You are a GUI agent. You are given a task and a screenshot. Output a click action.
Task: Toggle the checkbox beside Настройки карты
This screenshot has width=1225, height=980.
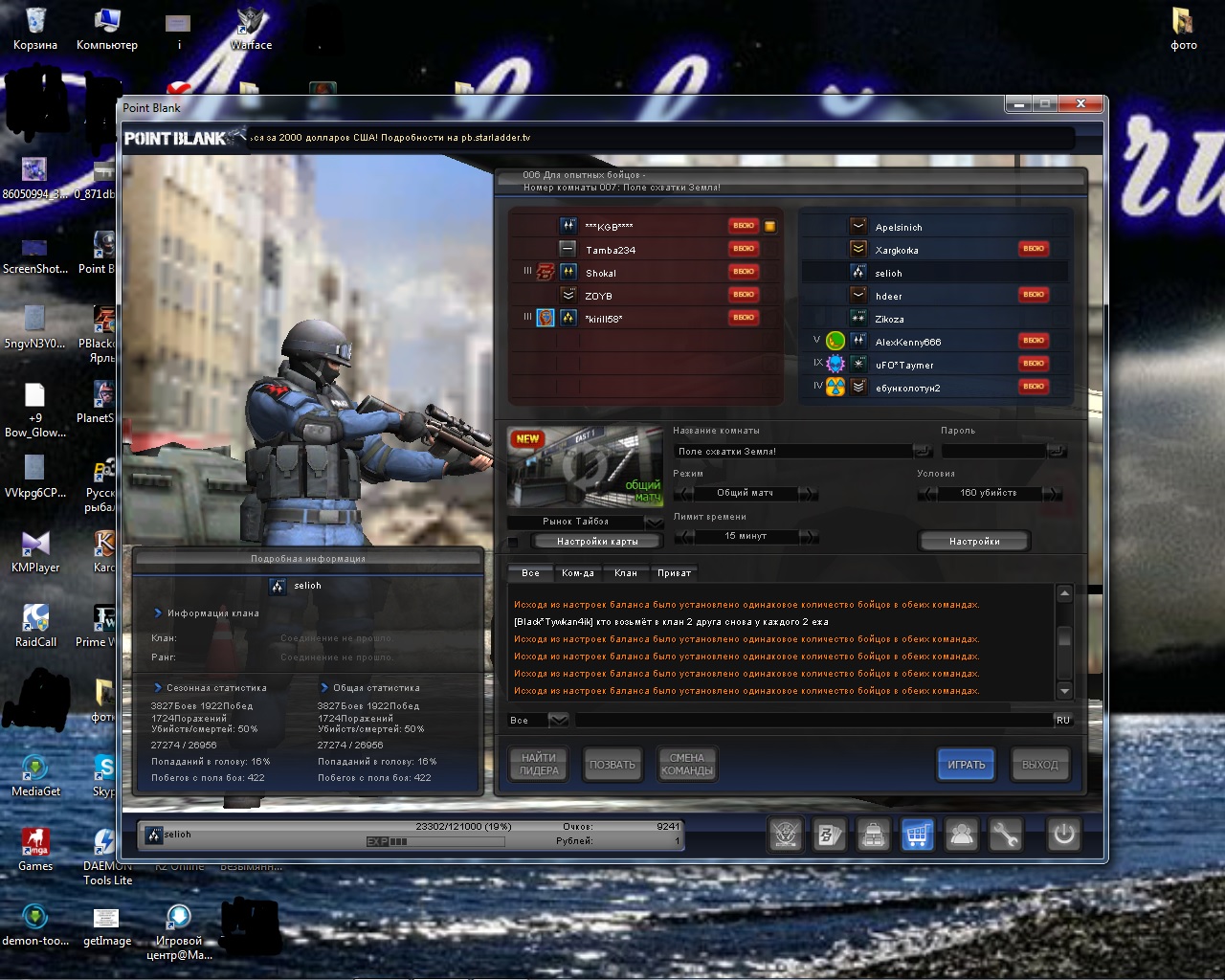[x=513, y=543]
